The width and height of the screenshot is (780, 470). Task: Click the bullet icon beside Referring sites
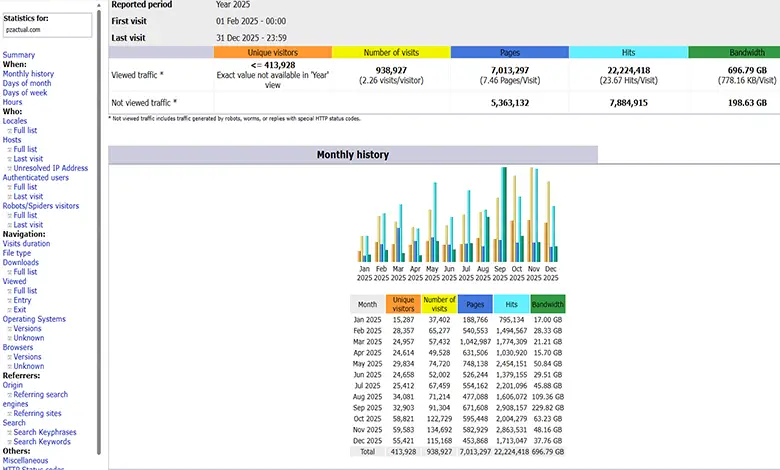coord(9,413)
